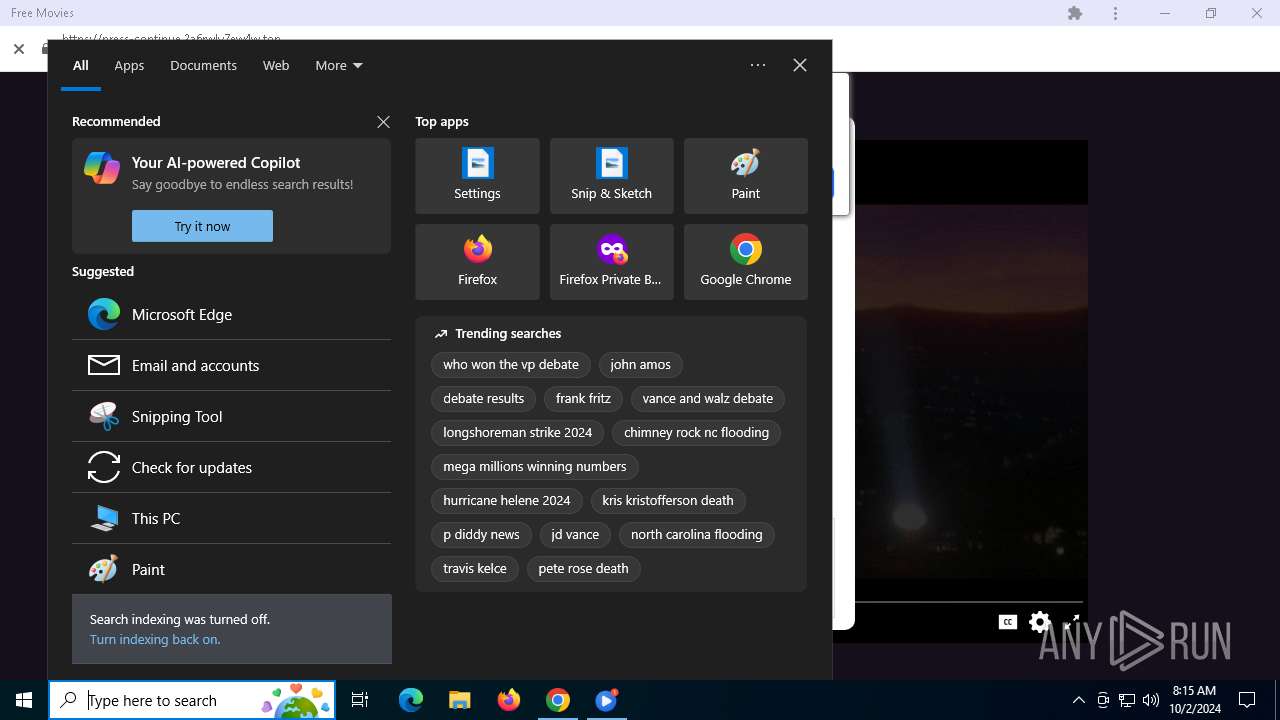Image resolution: width=1280 pixels, height=720 pixels.
Task: Open search panel options (three dots)
Action: click(x=758, y=65)
